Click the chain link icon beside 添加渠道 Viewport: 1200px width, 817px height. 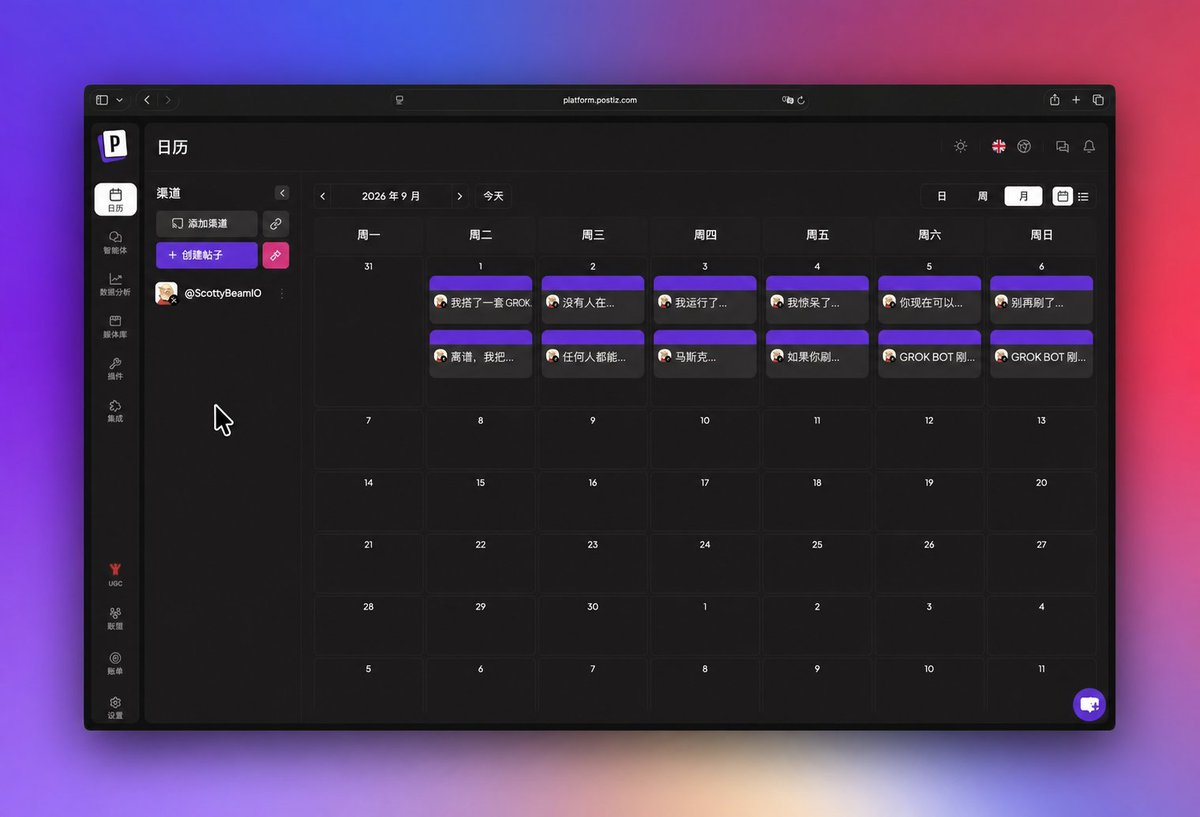(x=276, y=224)
